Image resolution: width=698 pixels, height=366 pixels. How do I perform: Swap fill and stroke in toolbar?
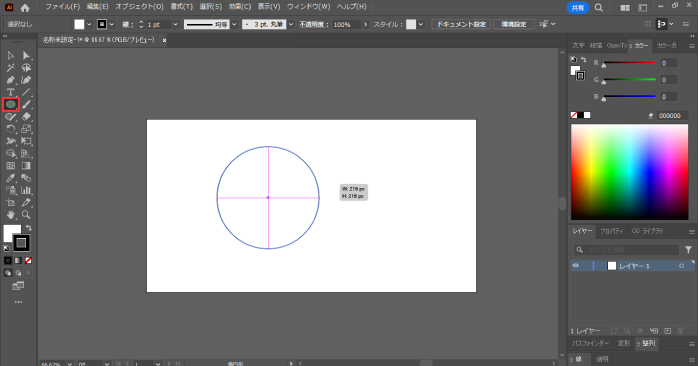(x=28, y=228)
